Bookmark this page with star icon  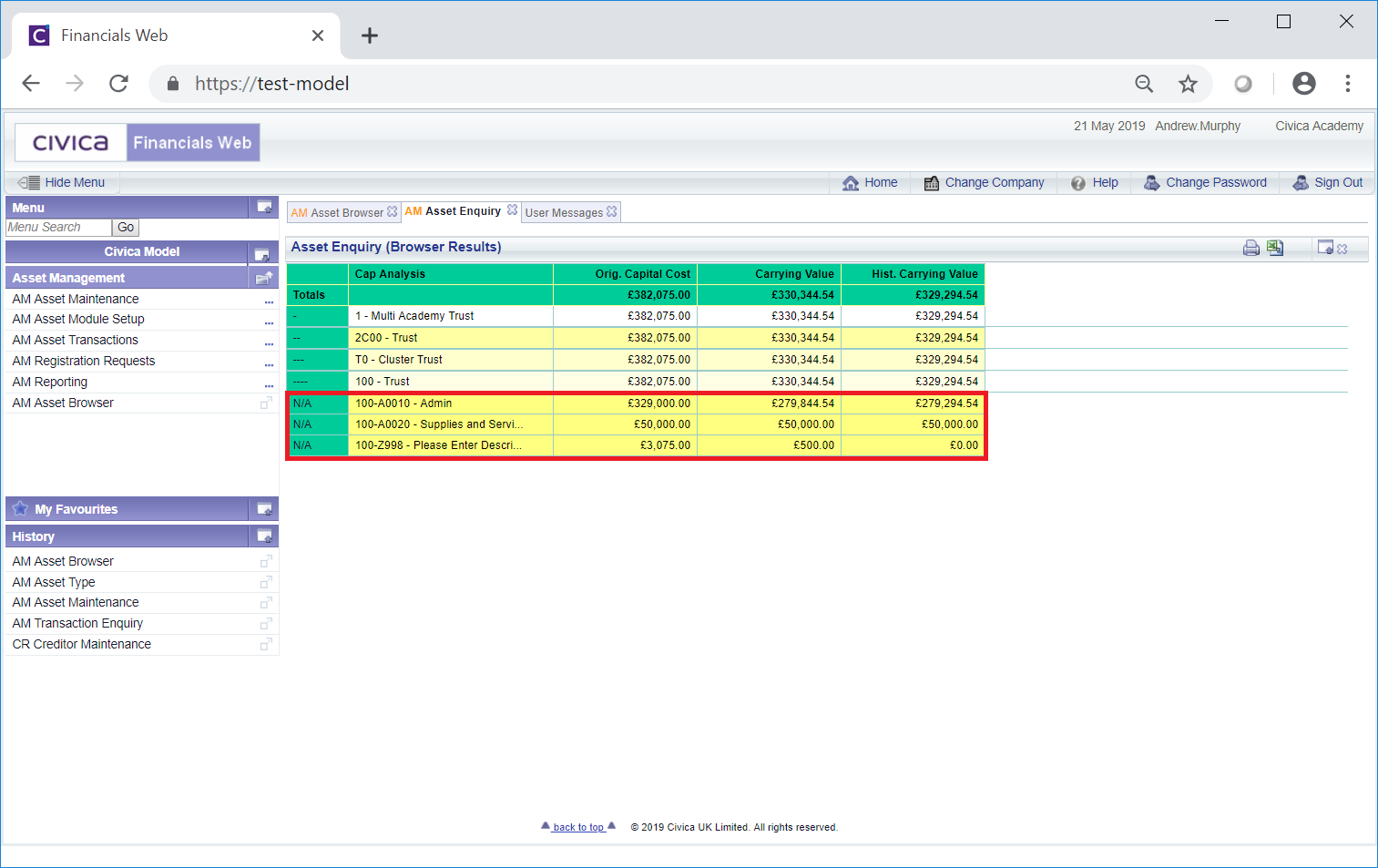tap(1188, 84)
